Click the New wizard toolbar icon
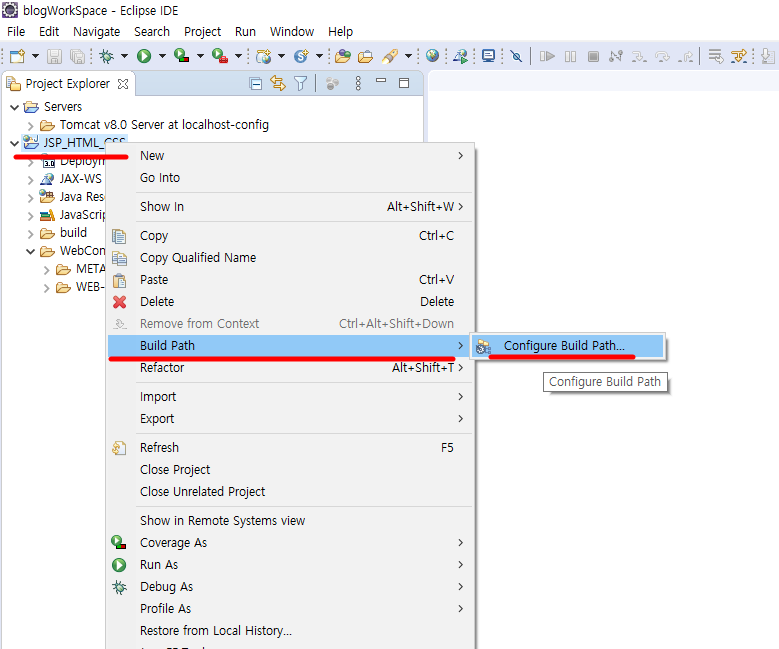Viewport: 779px width, 649px height. point(17,56)
